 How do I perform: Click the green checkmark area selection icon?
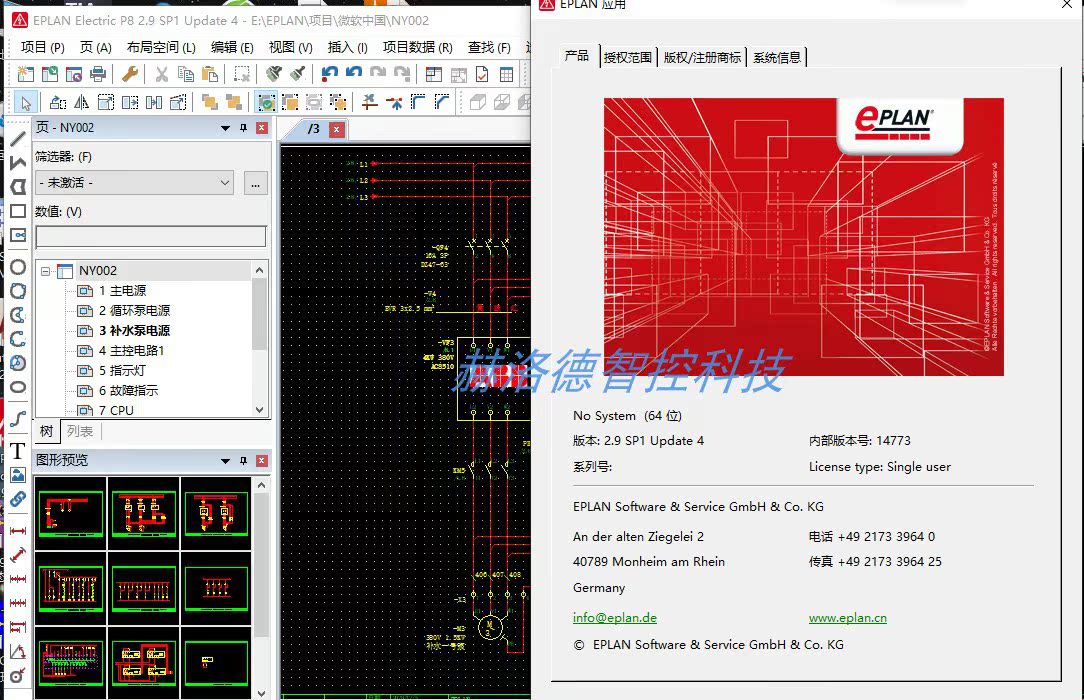[x=266, y=103]
